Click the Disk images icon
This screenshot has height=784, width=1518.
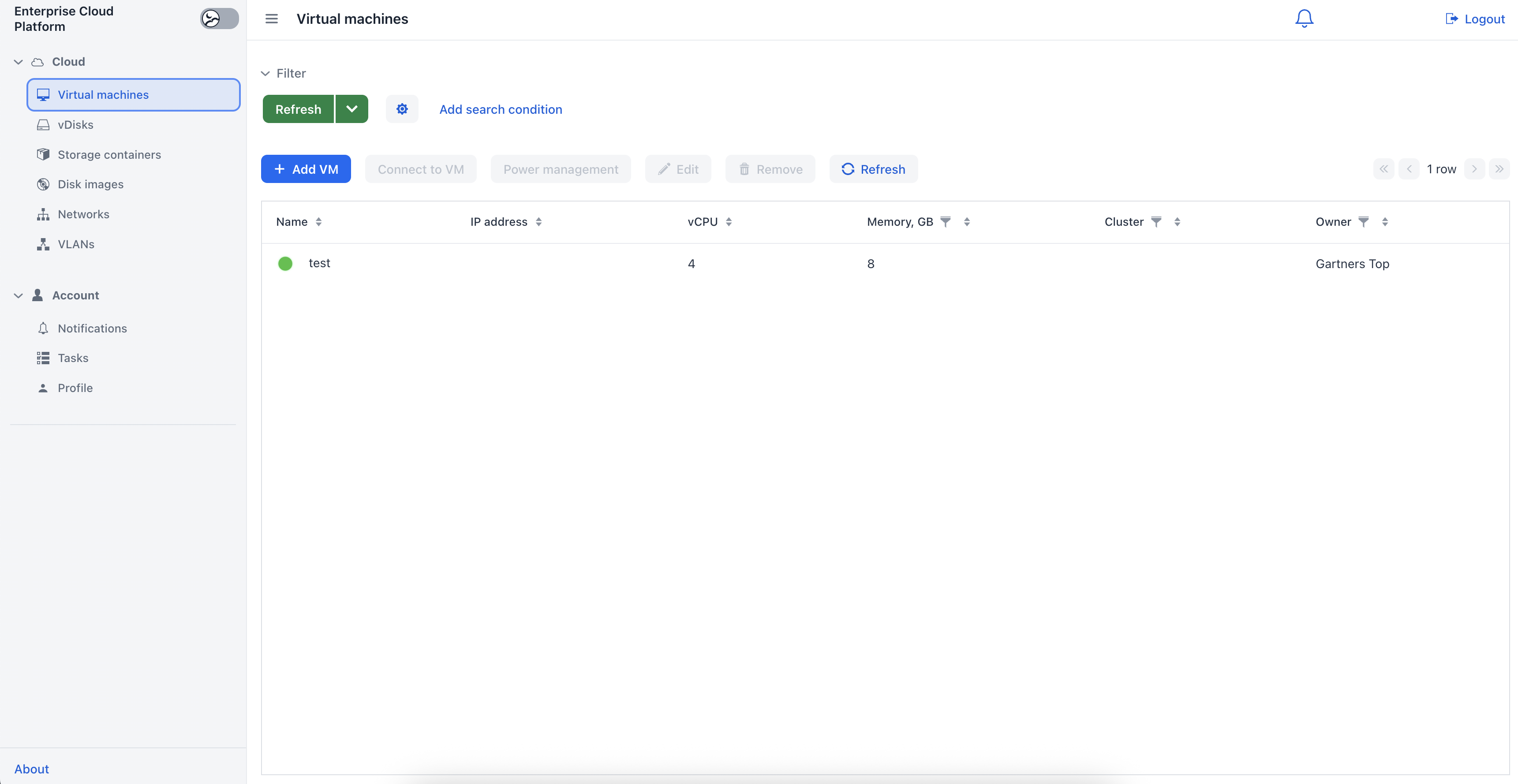pos(43,184)
